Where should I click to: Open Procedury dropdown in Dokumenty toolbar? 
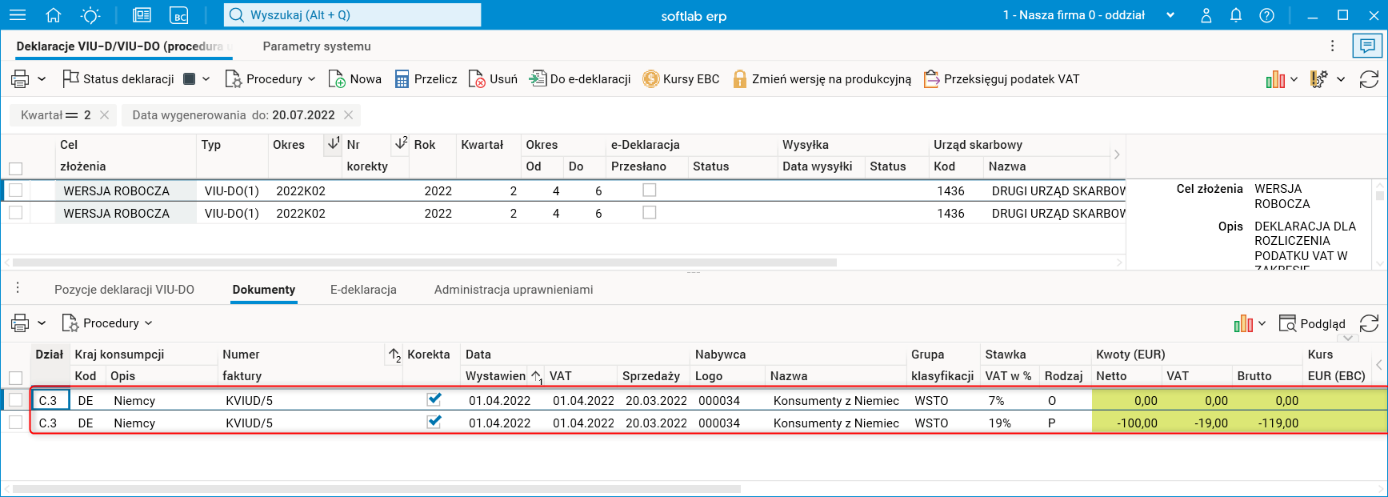coord(107,323)
